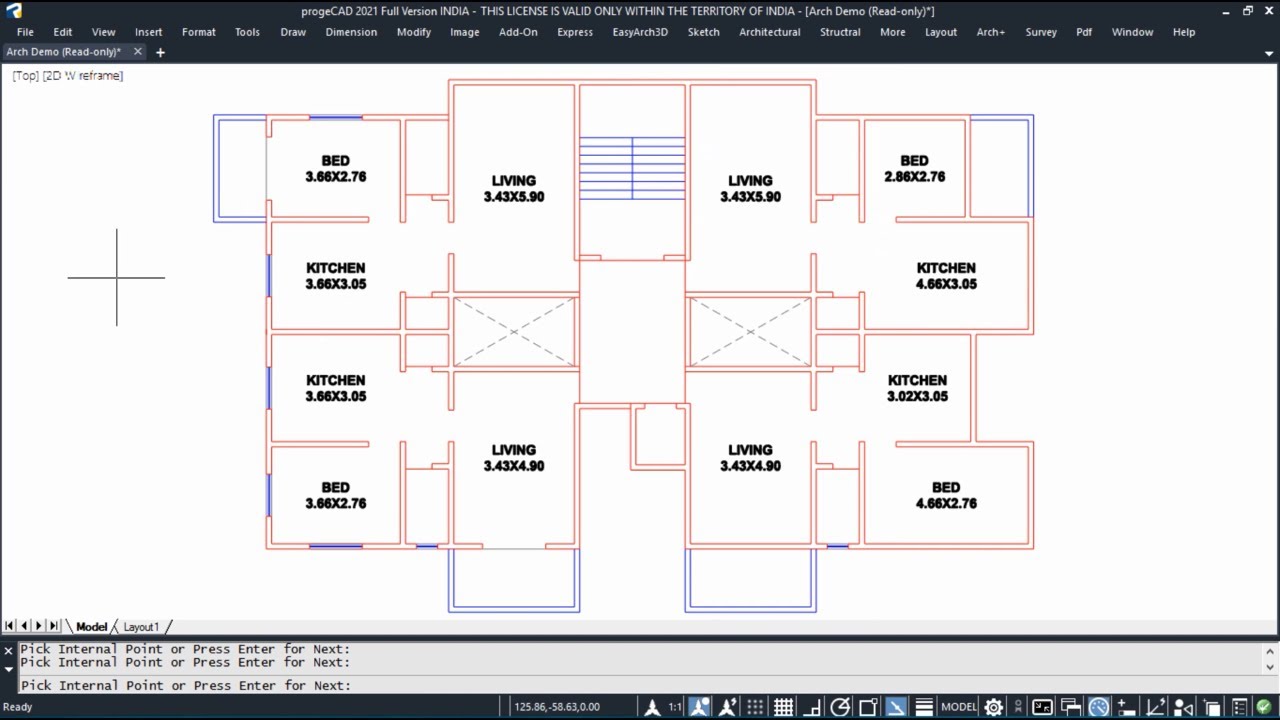Open the Architectural menu
Viewport: 1280px width, 720px height.
769,32
